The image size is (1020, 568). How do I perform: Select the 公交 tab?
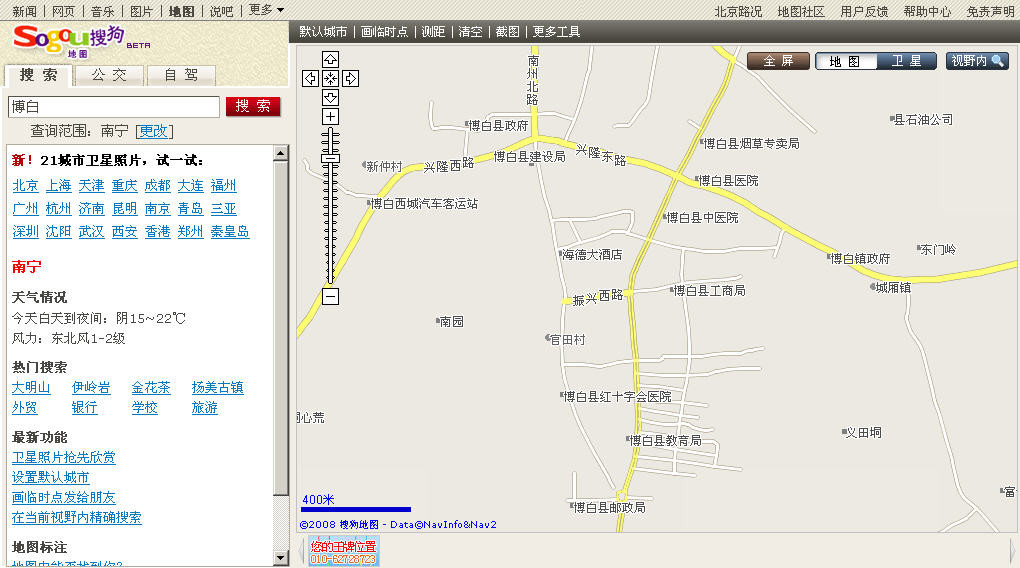109,75
